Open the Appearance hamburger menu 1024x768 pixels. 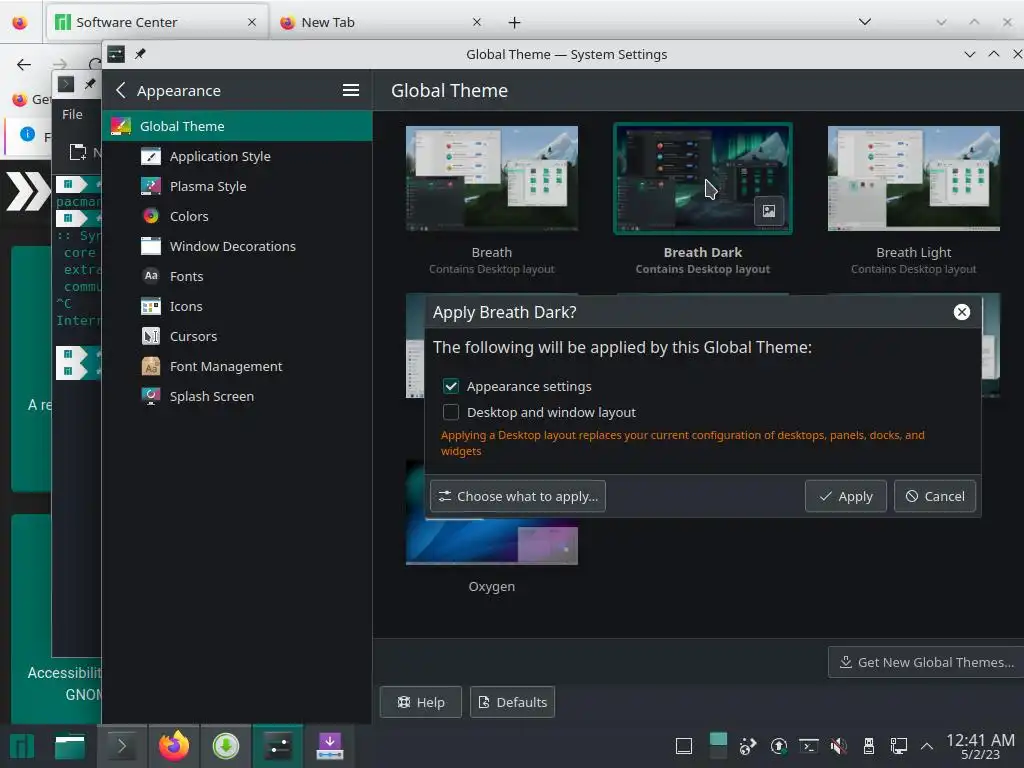click(x=351, y=90)
